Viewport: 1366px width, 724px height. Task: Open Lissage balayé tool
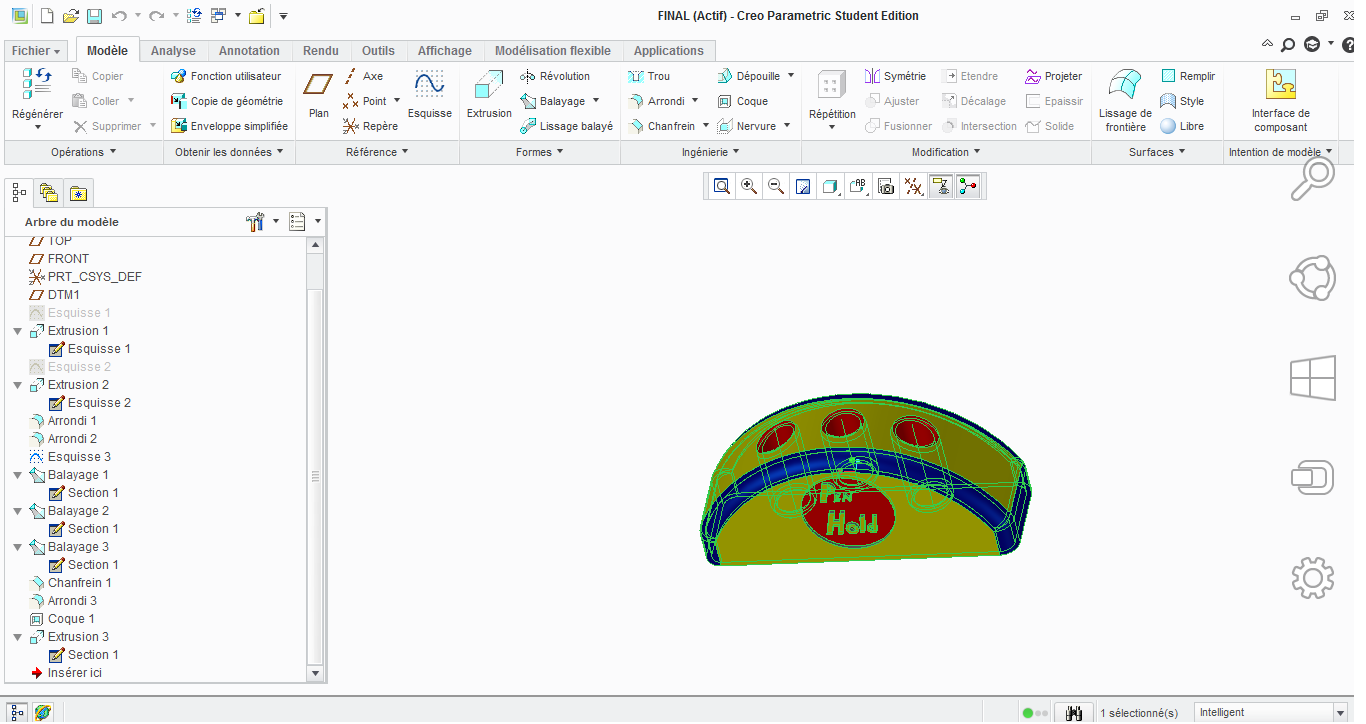click(x=566, y=126)
